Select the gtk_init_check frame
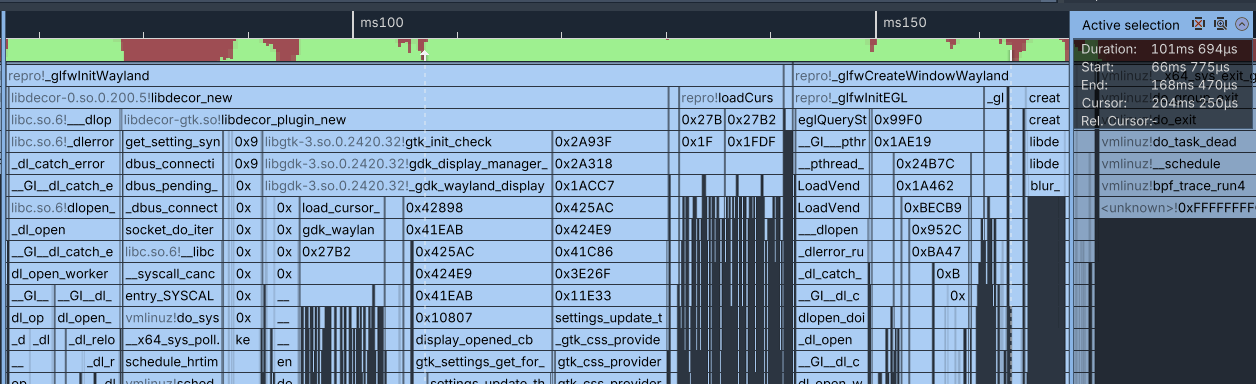This screenshot has width=1256, height=384. click(407, 142)
